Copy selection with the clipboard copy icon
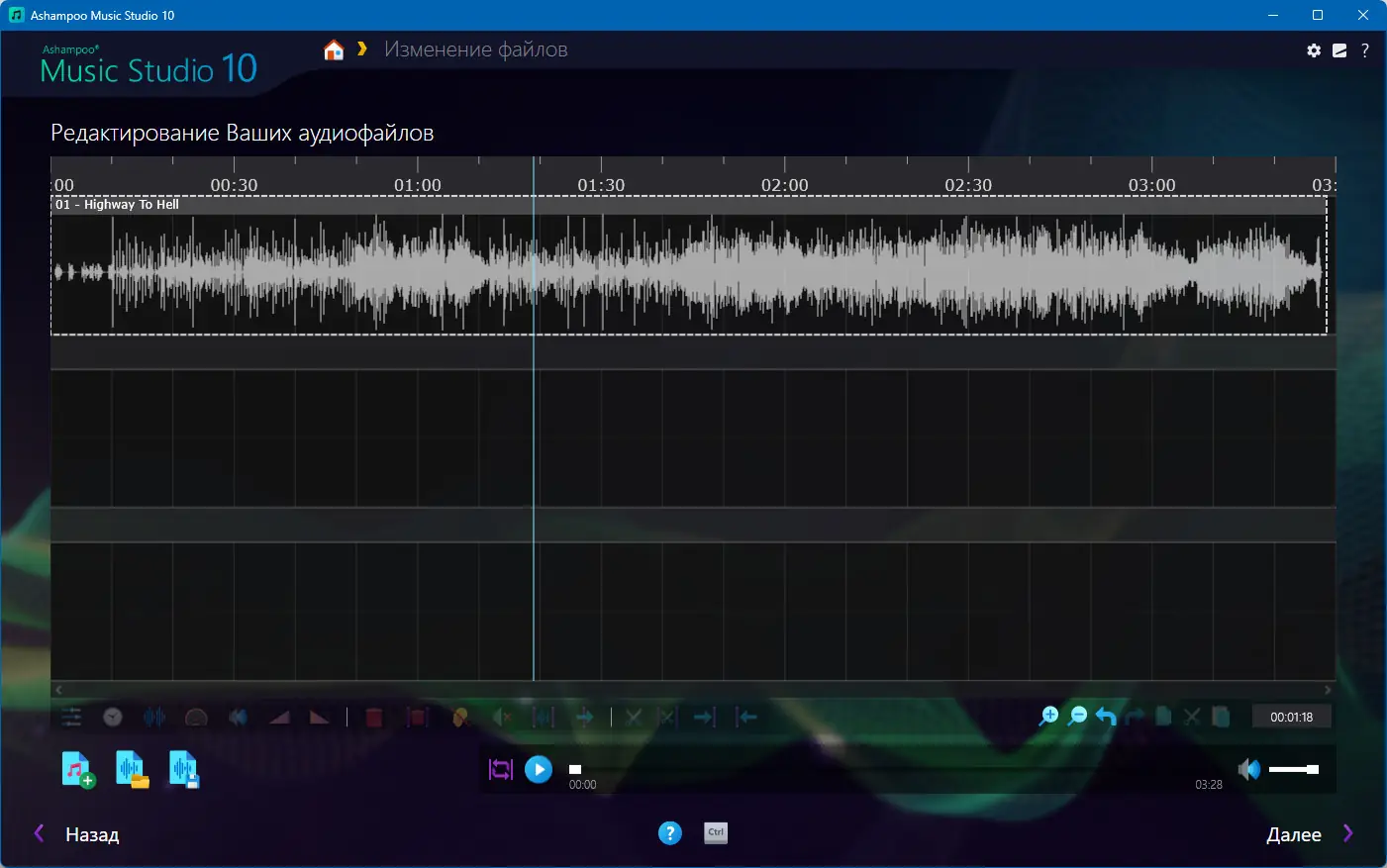Image resolution: width=1387 pixels, height=868 pixels. [x=1164, y=716]
